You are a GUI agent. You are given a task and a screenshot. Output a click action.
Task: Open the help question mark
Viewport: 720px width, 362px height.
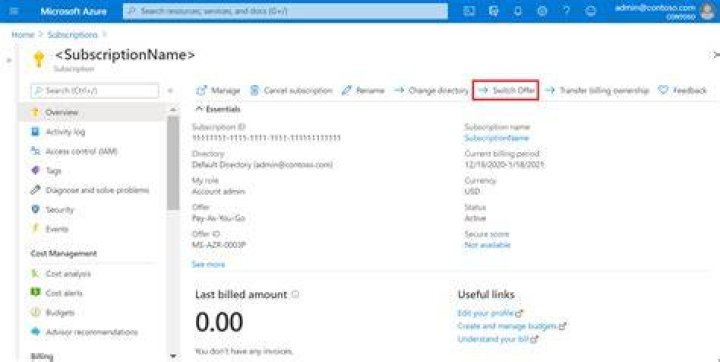pyautogui.click(x=567, y=11)
